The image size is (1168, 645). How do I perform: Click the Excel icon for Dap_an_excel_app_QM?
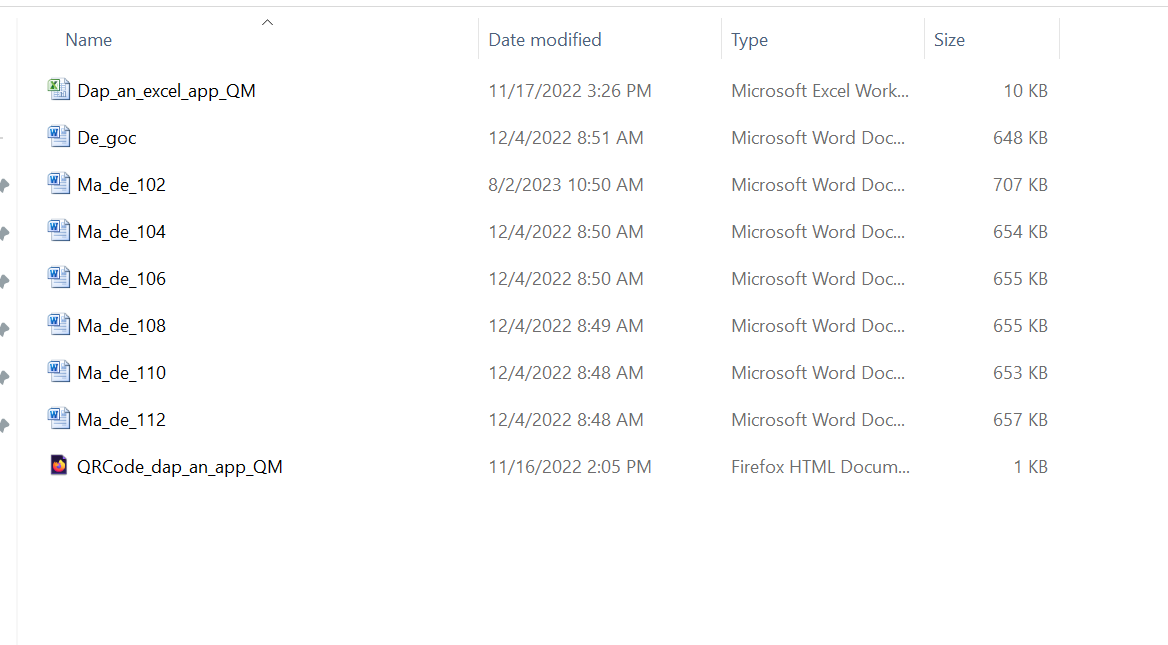(x=59, y=90)
